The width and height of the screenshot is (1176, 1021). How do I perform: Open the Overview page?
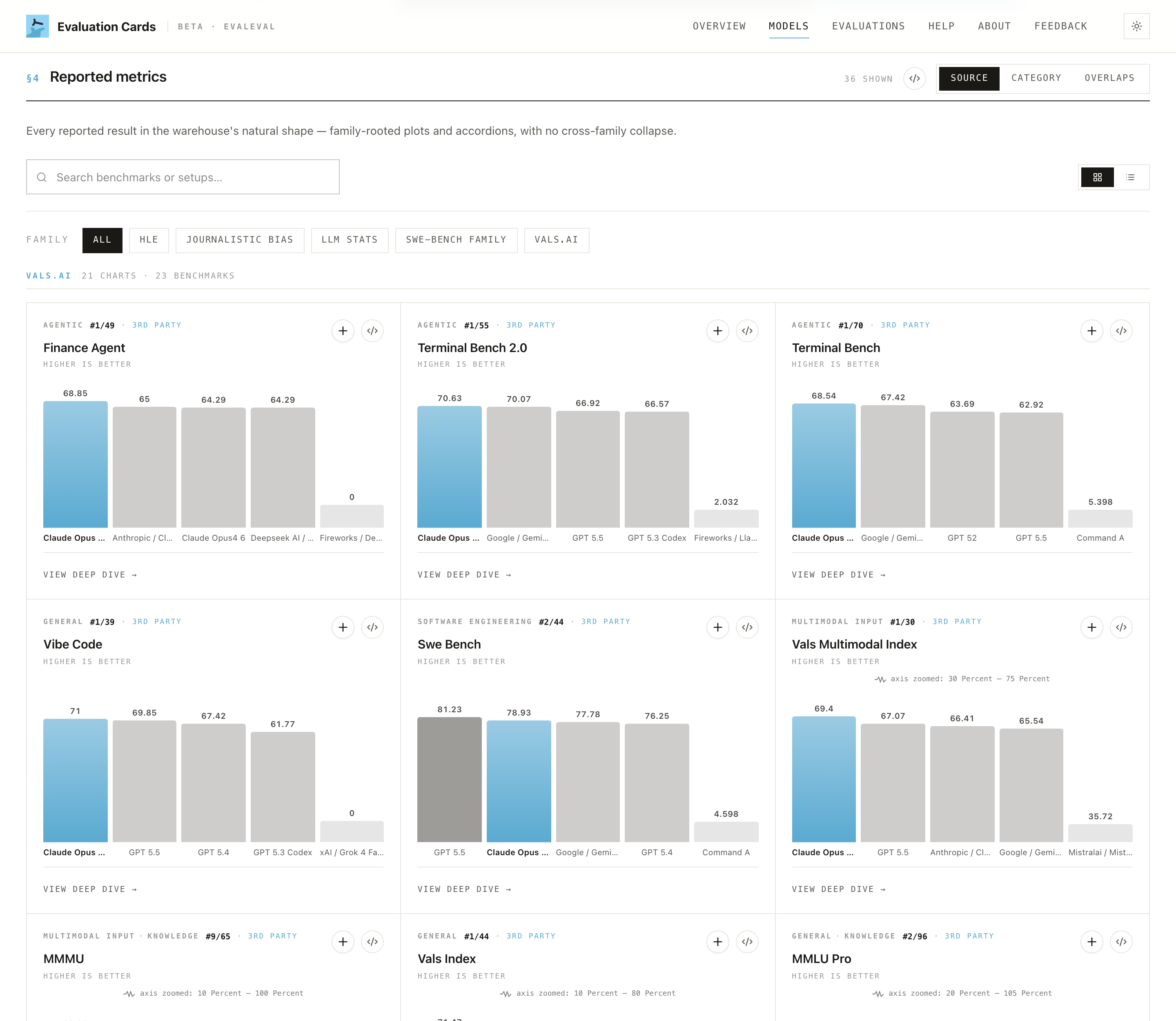coord(719,26)
